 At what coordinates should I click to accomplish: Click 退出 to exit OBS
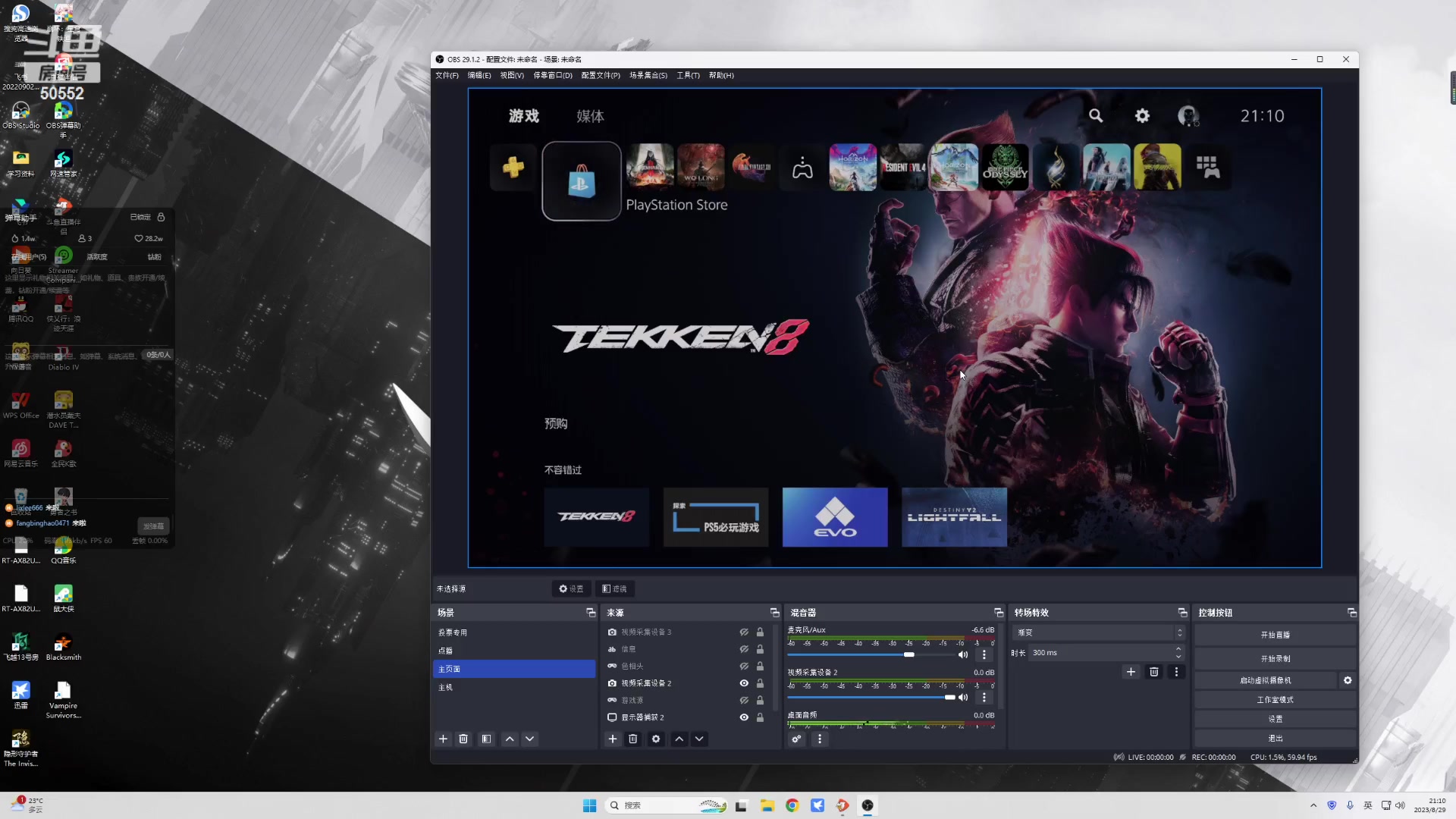pyautogui.click(x=1275, y=738)
